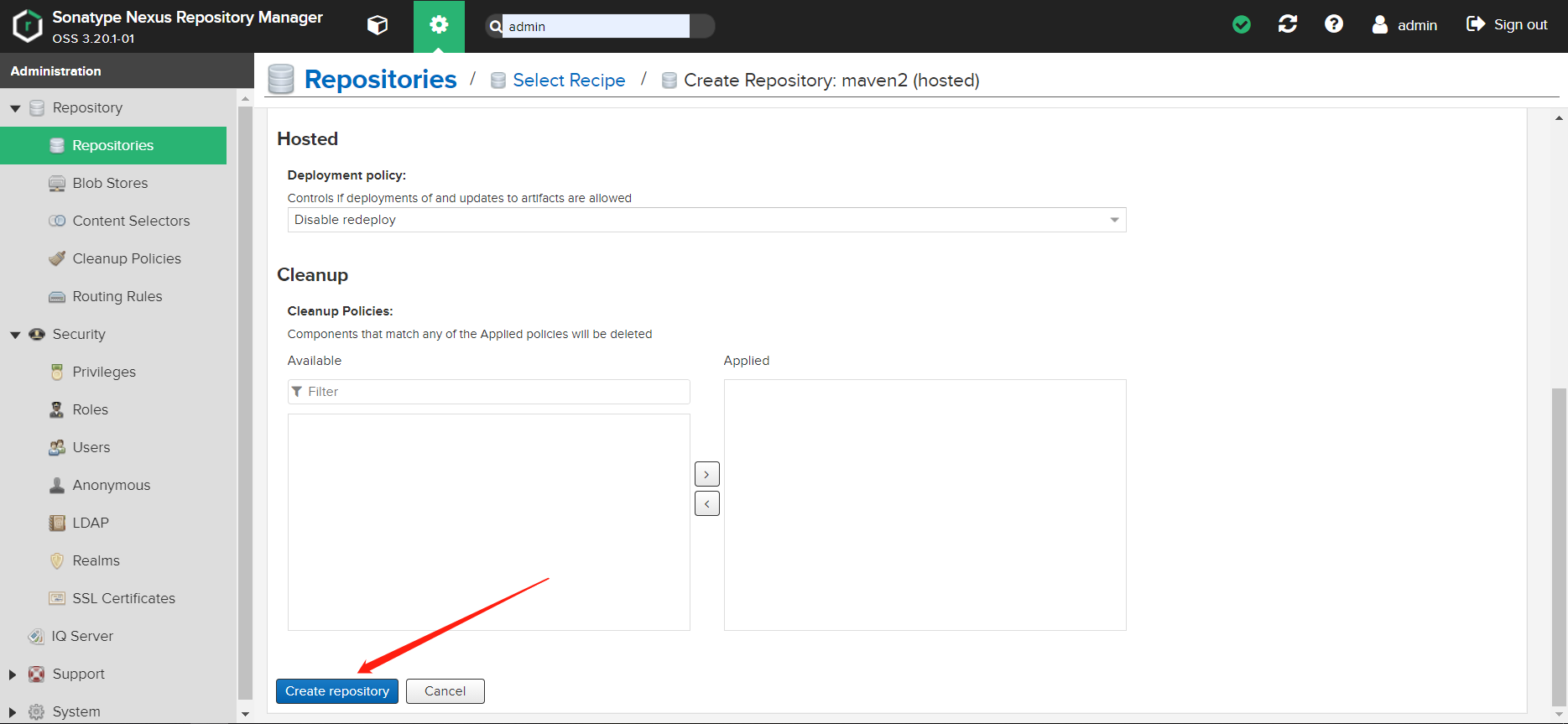Click the Privileges medal icon

[x=57, y=372]
